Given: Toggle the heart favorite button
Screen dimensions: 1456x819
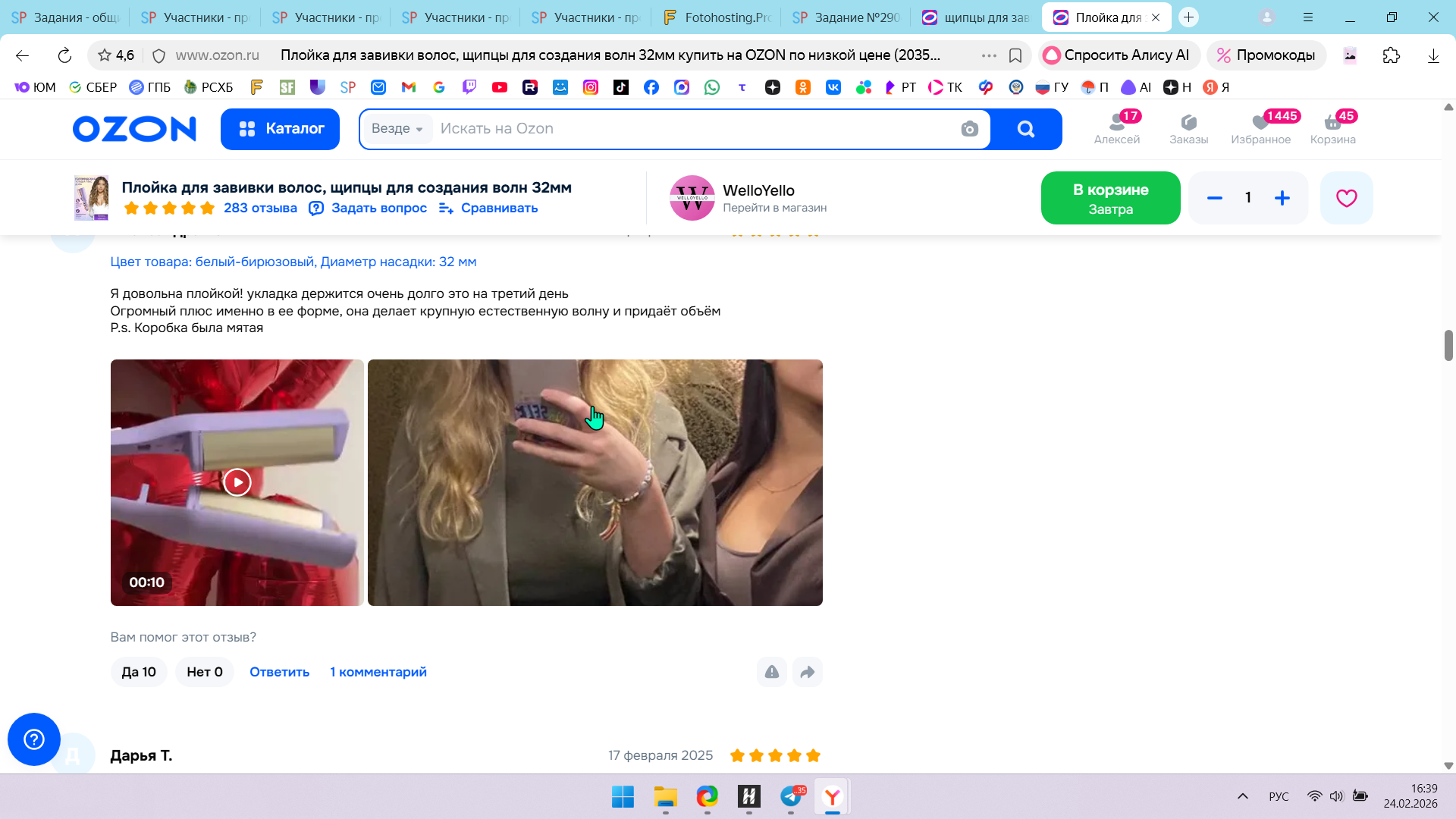Looking at the screenshot, I should coord(1346,198).
